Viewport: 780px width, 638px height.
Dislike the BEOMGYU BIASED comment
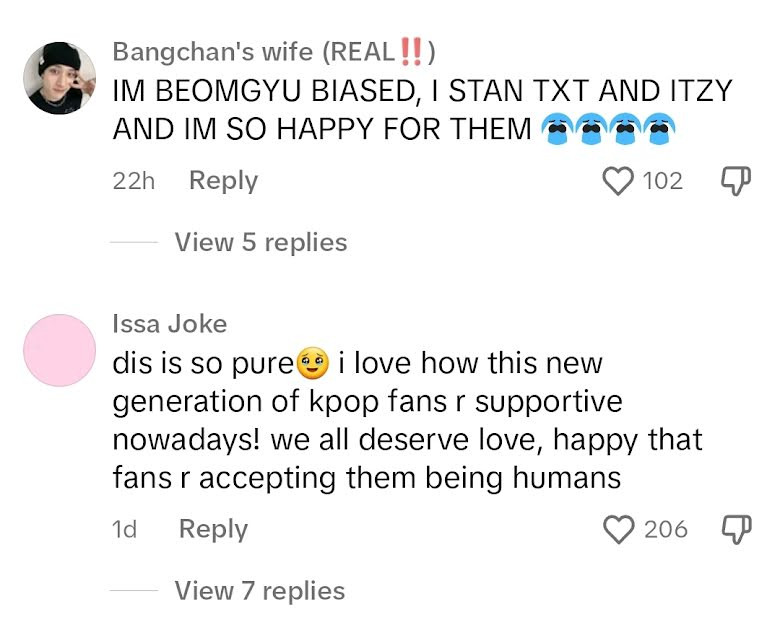tap(735, 181)
